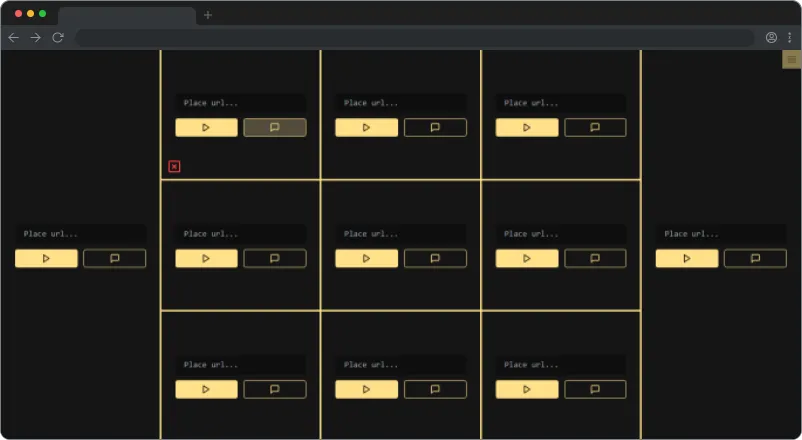Click the red X close icon
802x440 pixels.
(x=174, y=166)
